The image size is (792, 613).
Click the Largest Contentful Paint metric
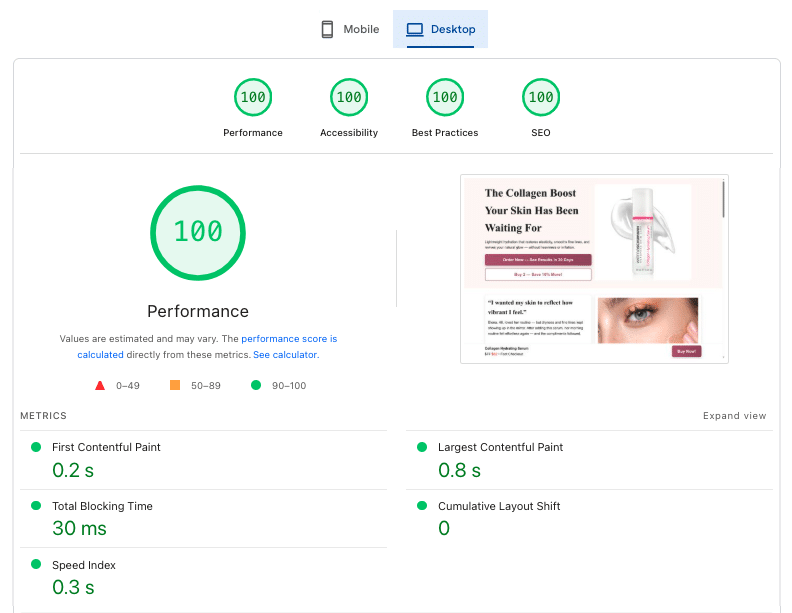coord(500,448)
